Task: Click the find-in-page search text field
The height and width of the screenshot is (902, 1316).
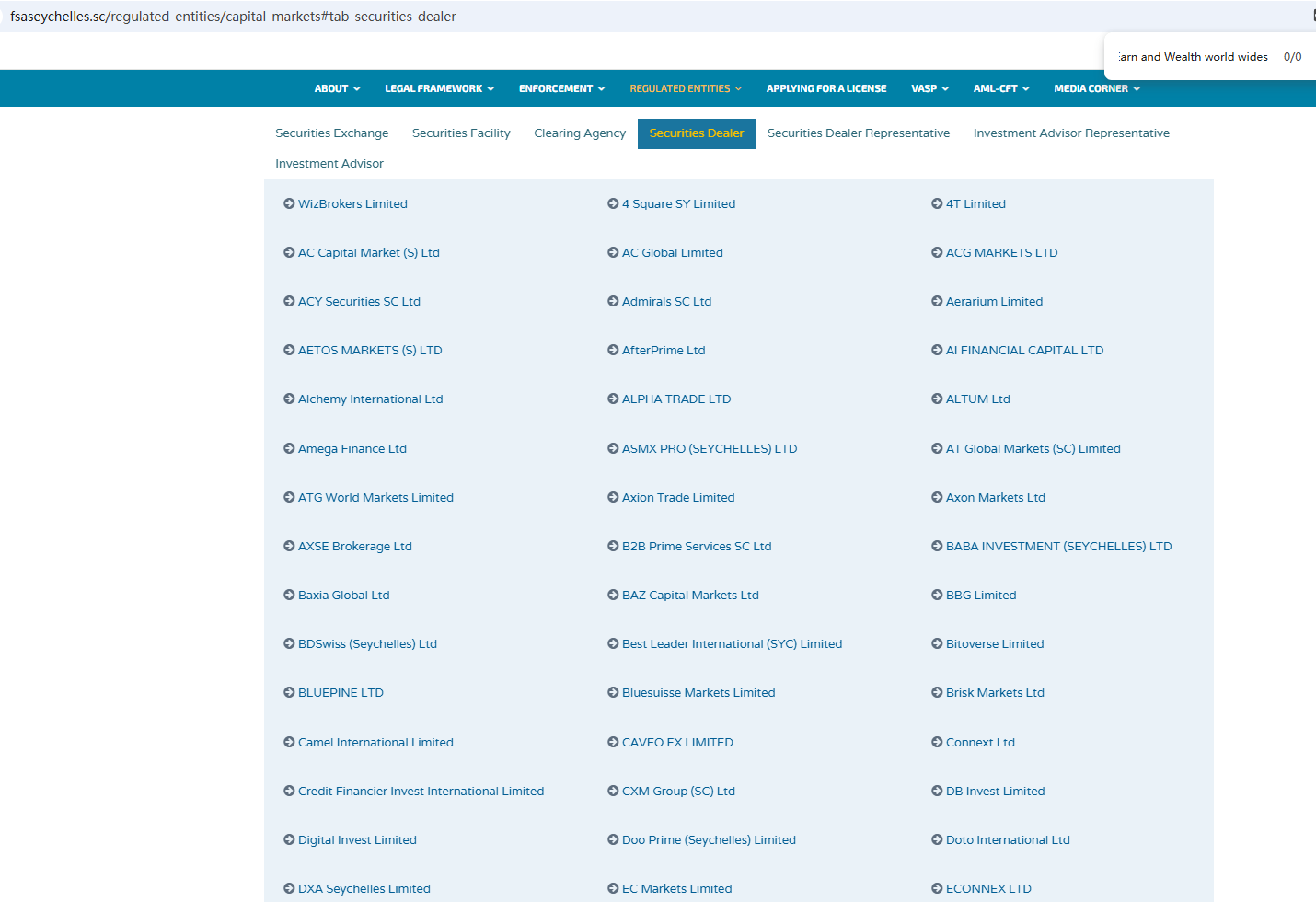Action: [1194, 57]
